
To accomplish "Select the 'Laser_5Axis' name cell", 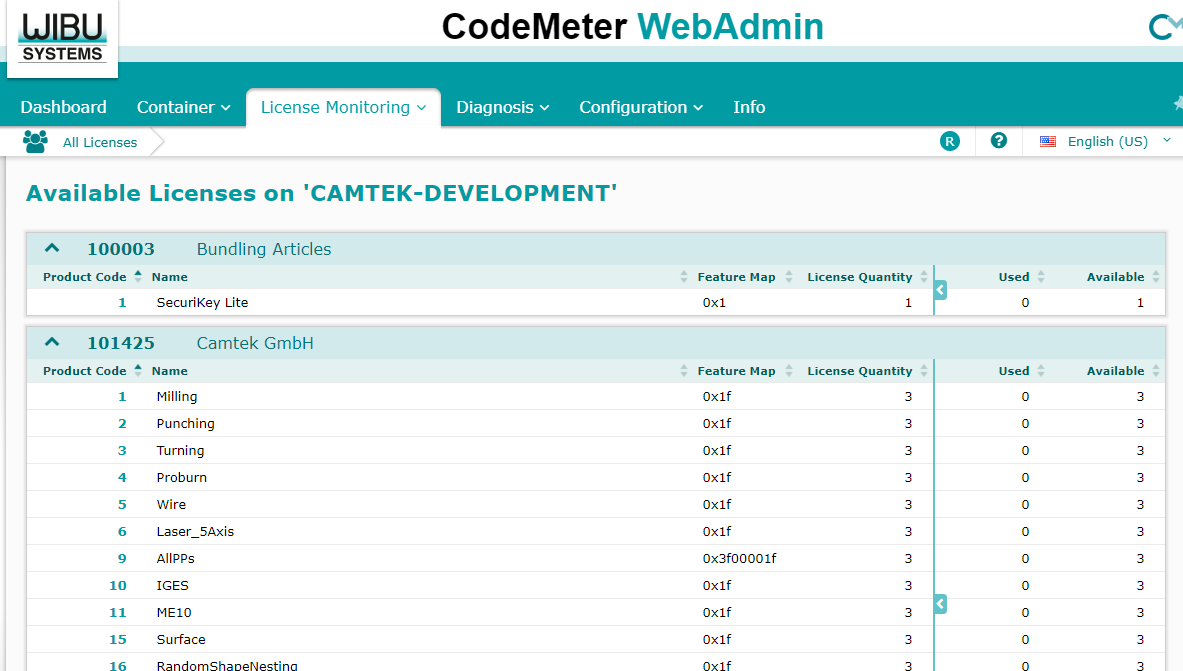I will [195, 531].
